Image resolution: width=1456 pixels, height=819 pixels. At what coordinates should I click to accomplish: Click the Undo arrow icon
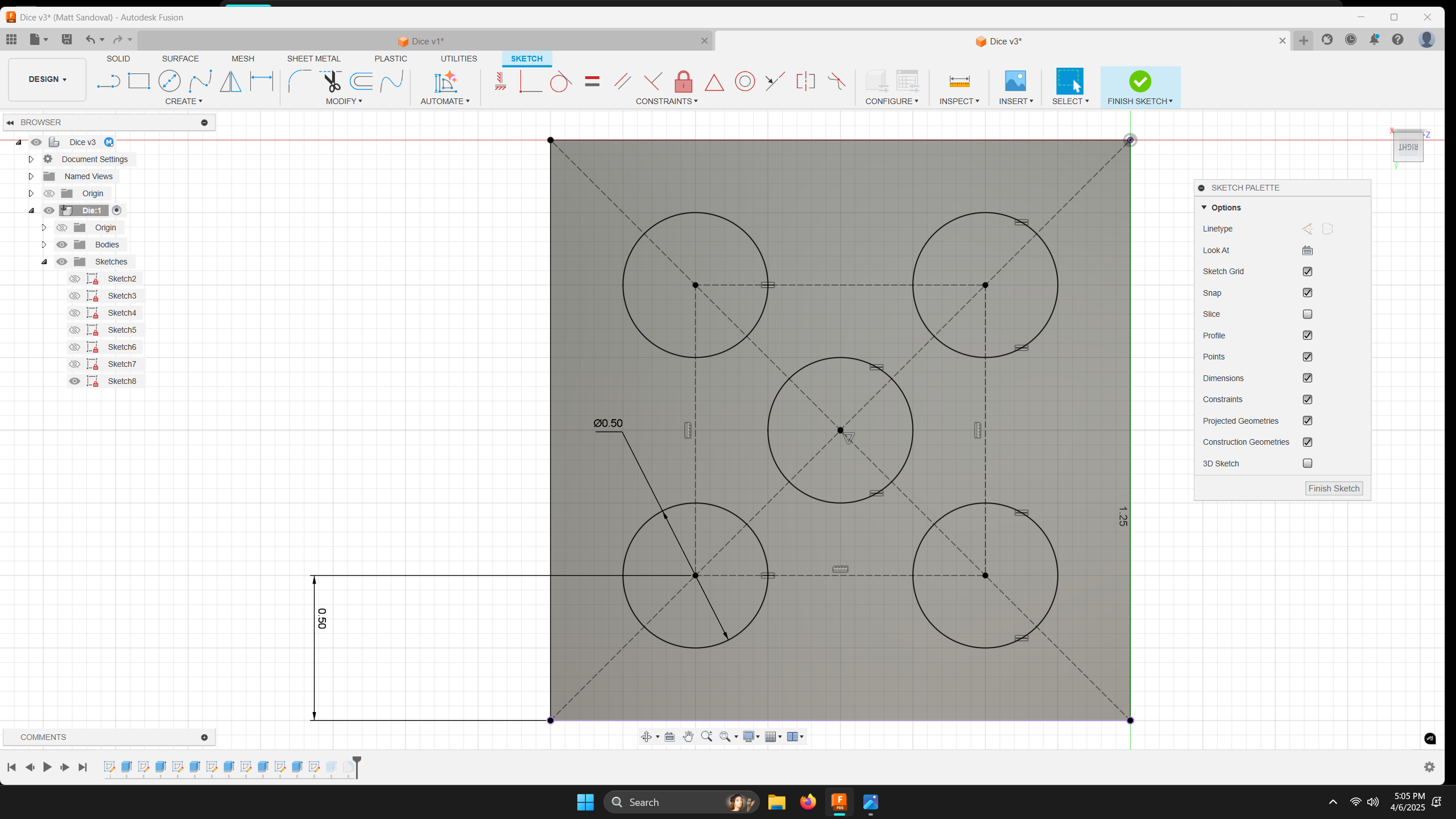(90, 39)
